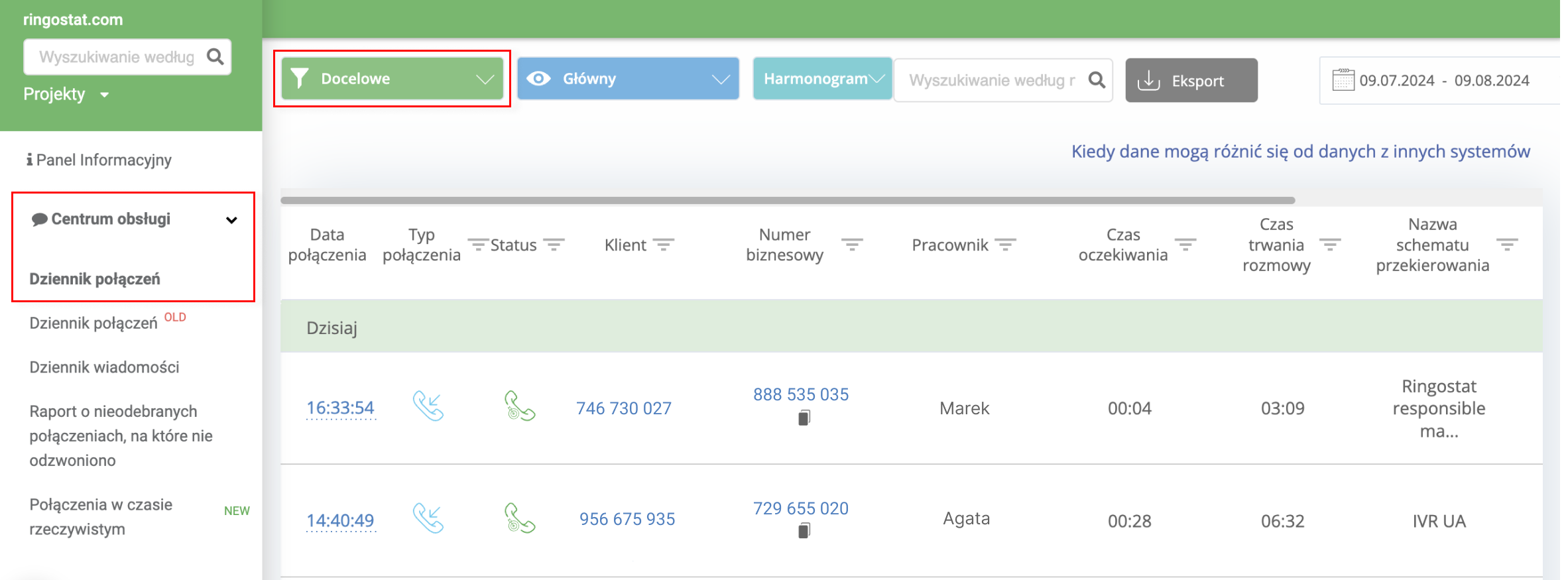Open Panel Informacyjny menu item
Image resolution: width=1568 pixels, height=580 pixels.
pos(99,160)
